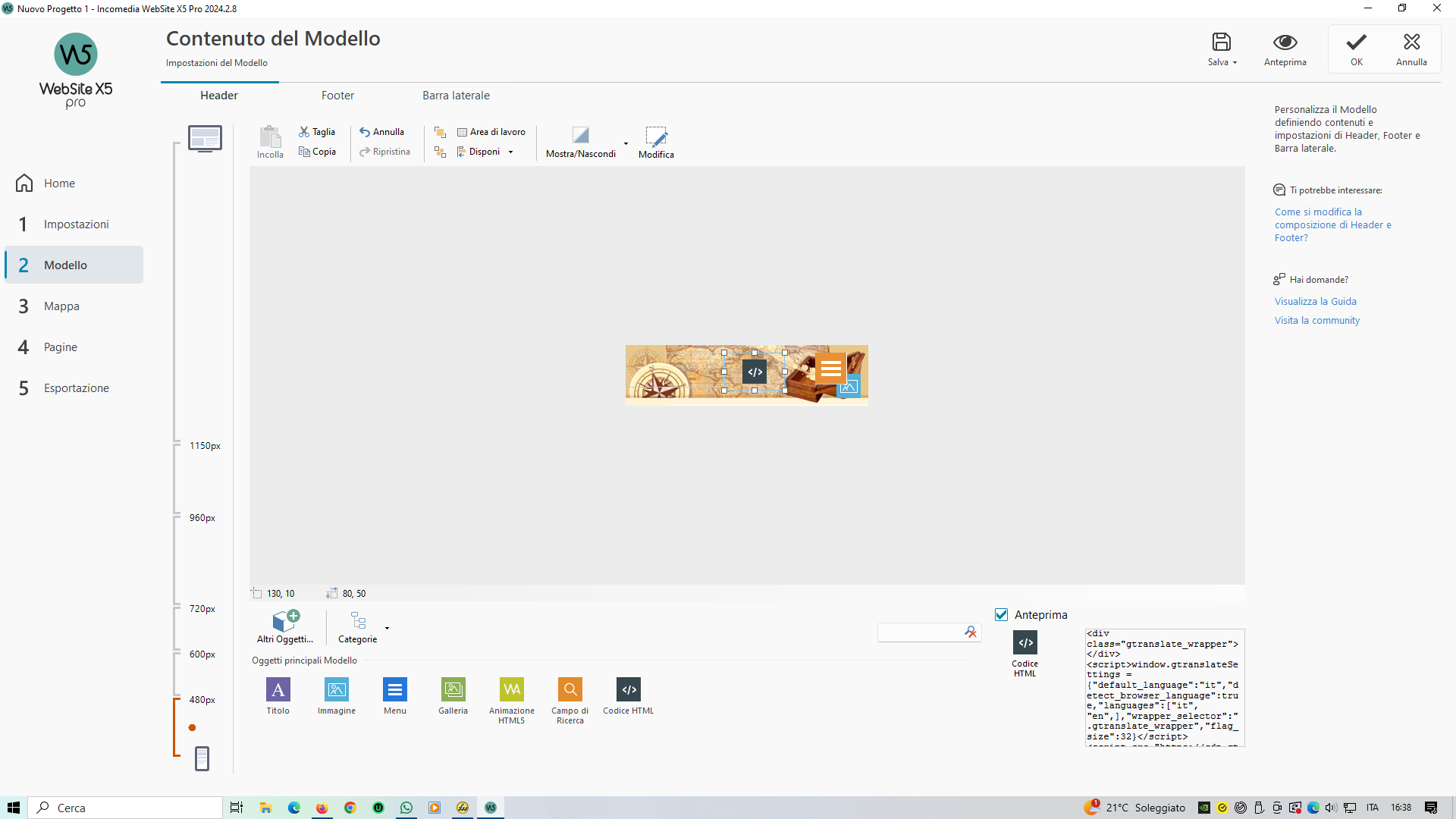Confirm with the OK button
Image resolution: width=1456 pixels, height=819 pixels.
1356,49
